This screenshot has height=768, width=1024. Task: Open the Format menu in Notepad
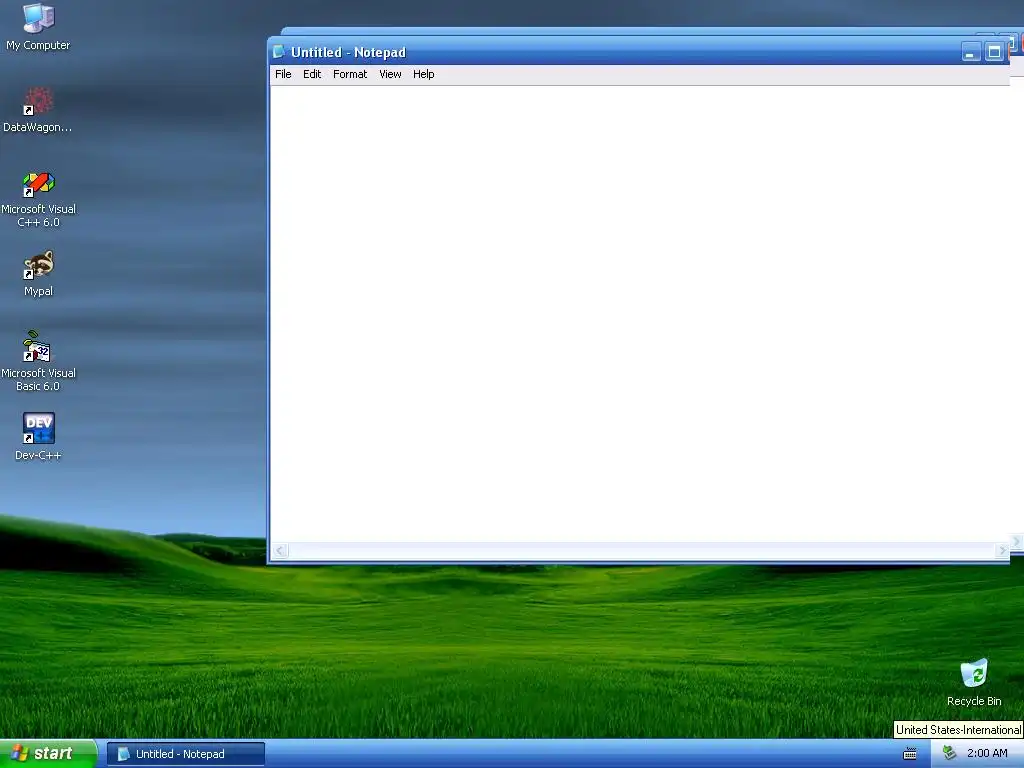pyautogui.click(x=350, y=74)
